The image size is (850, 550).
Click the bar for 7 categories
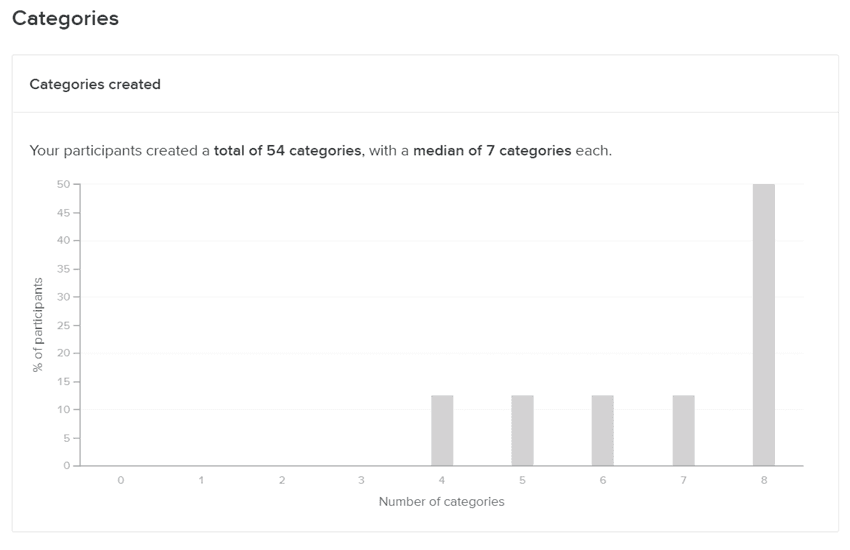[x=683, y=430]
